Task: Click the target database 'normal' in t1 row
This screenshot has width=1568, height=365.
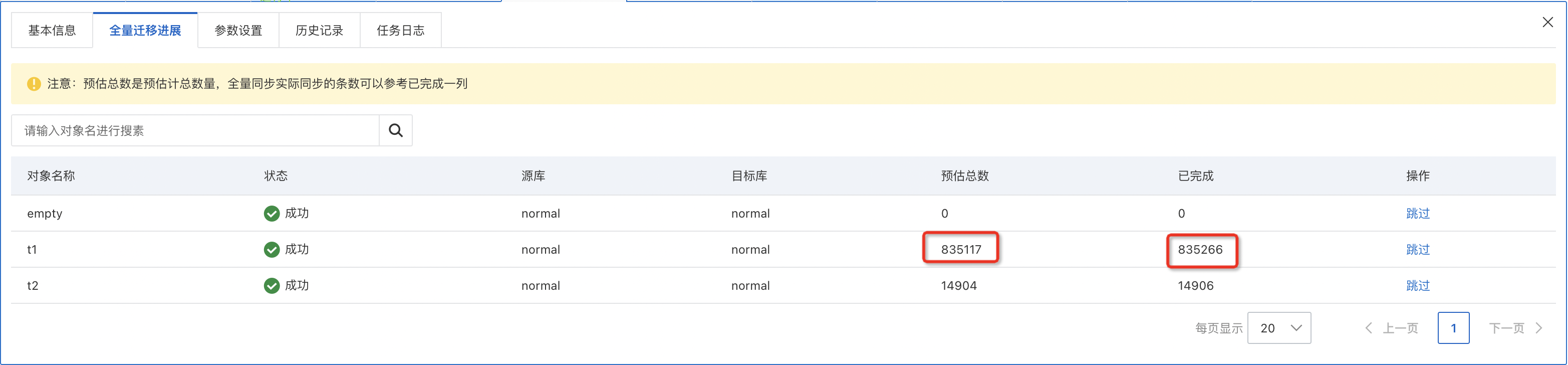Action: tap(750, 249)
